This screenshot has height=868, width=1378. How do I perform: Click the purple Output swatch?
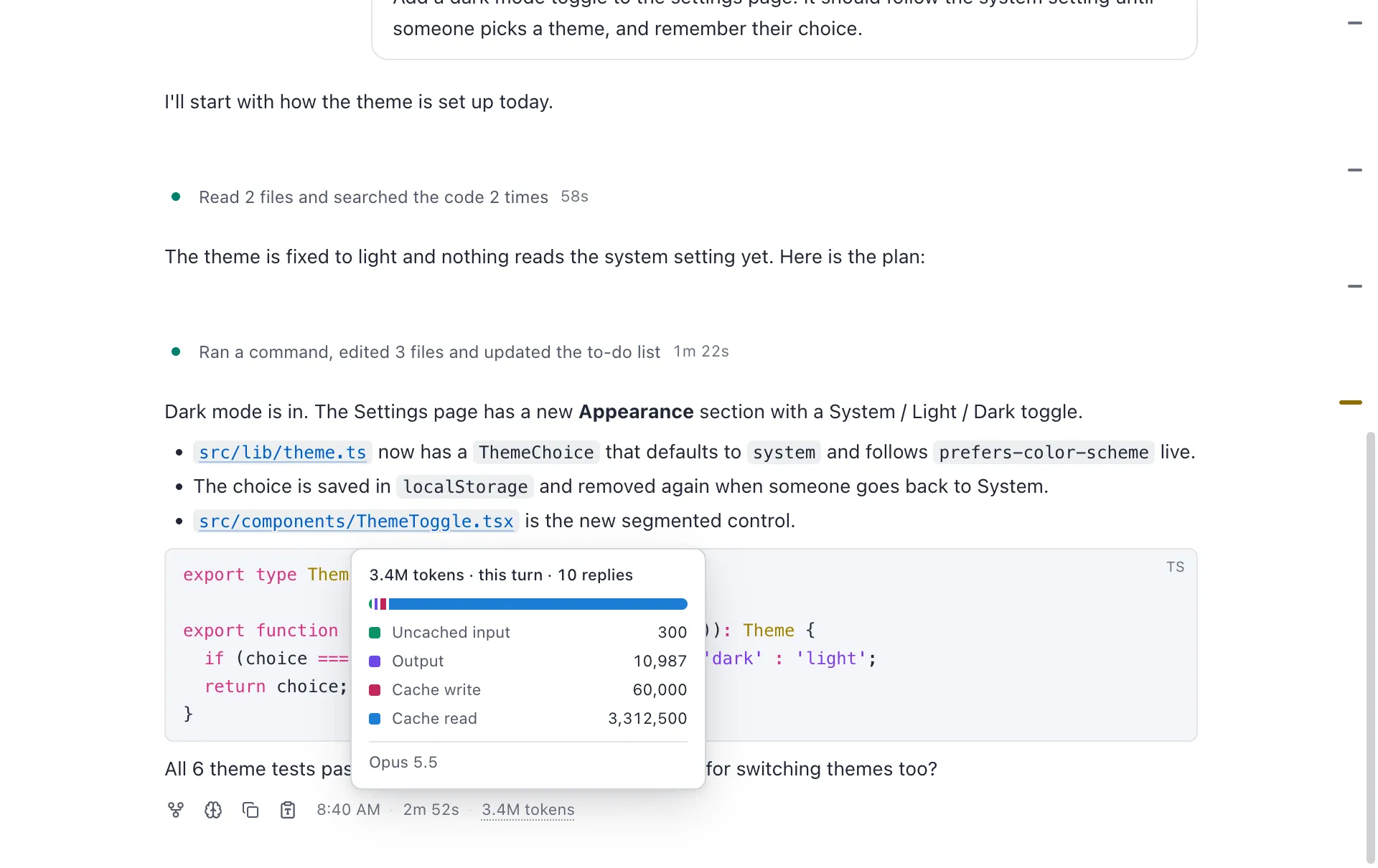(375, 661)
